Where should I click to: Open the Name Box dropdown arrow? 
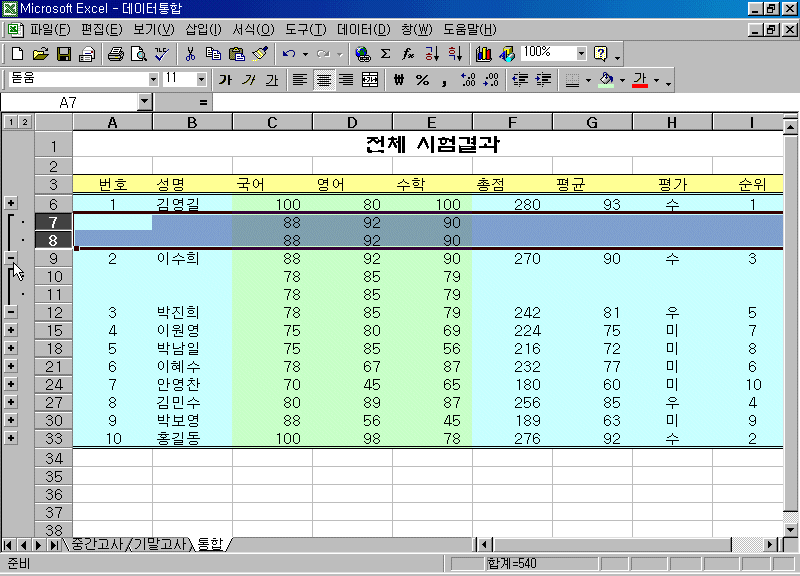145,102
